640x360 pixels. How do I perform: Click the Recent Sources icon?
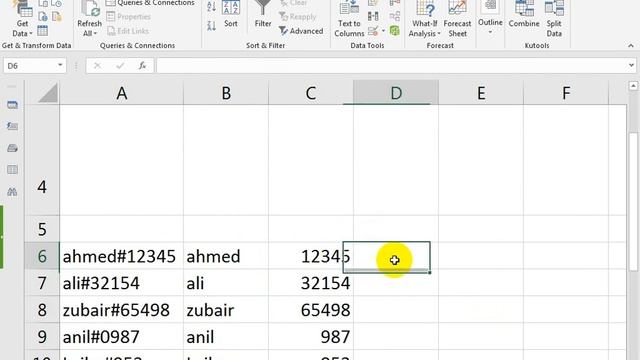coord(57,4)
